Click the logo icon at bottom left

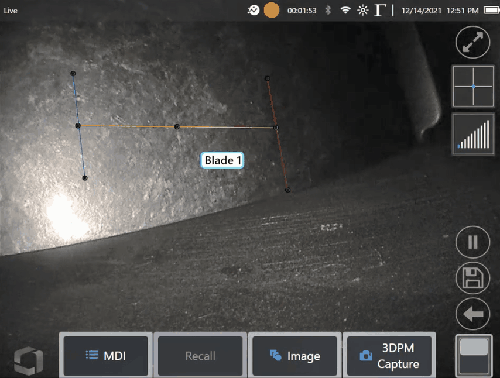(x=28, y=361)
